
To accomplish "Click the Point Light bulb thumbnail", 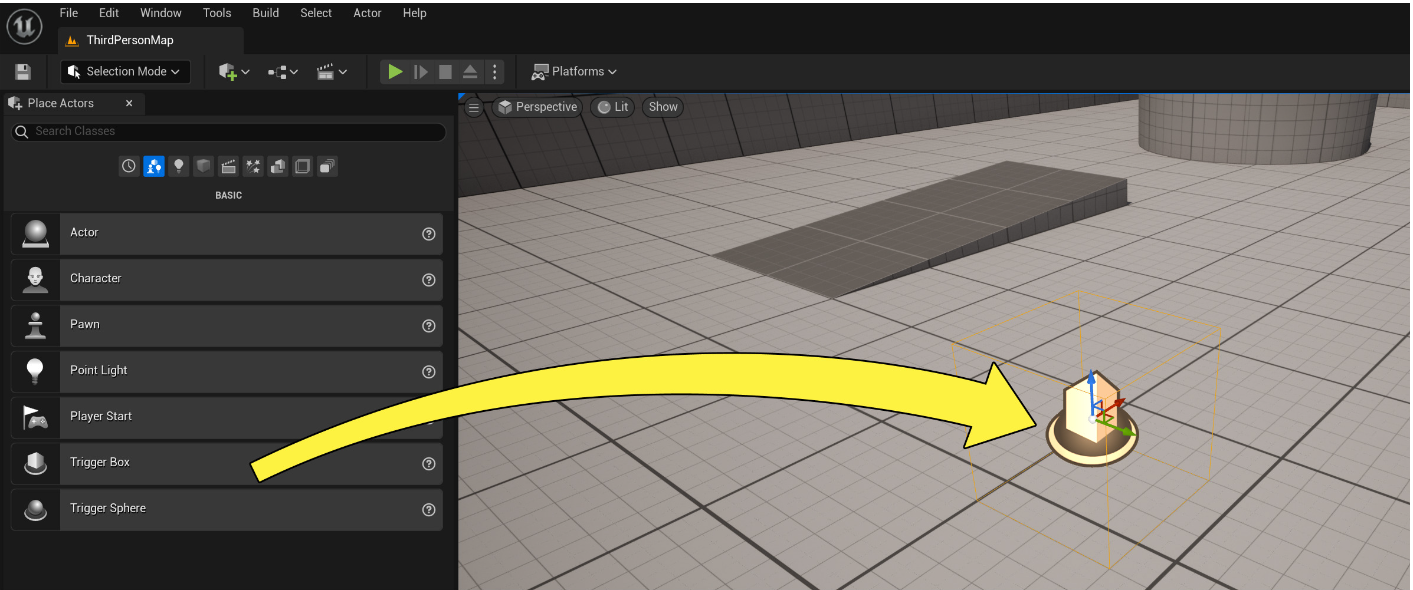I will pyautogui.click(x=36, y=371).
